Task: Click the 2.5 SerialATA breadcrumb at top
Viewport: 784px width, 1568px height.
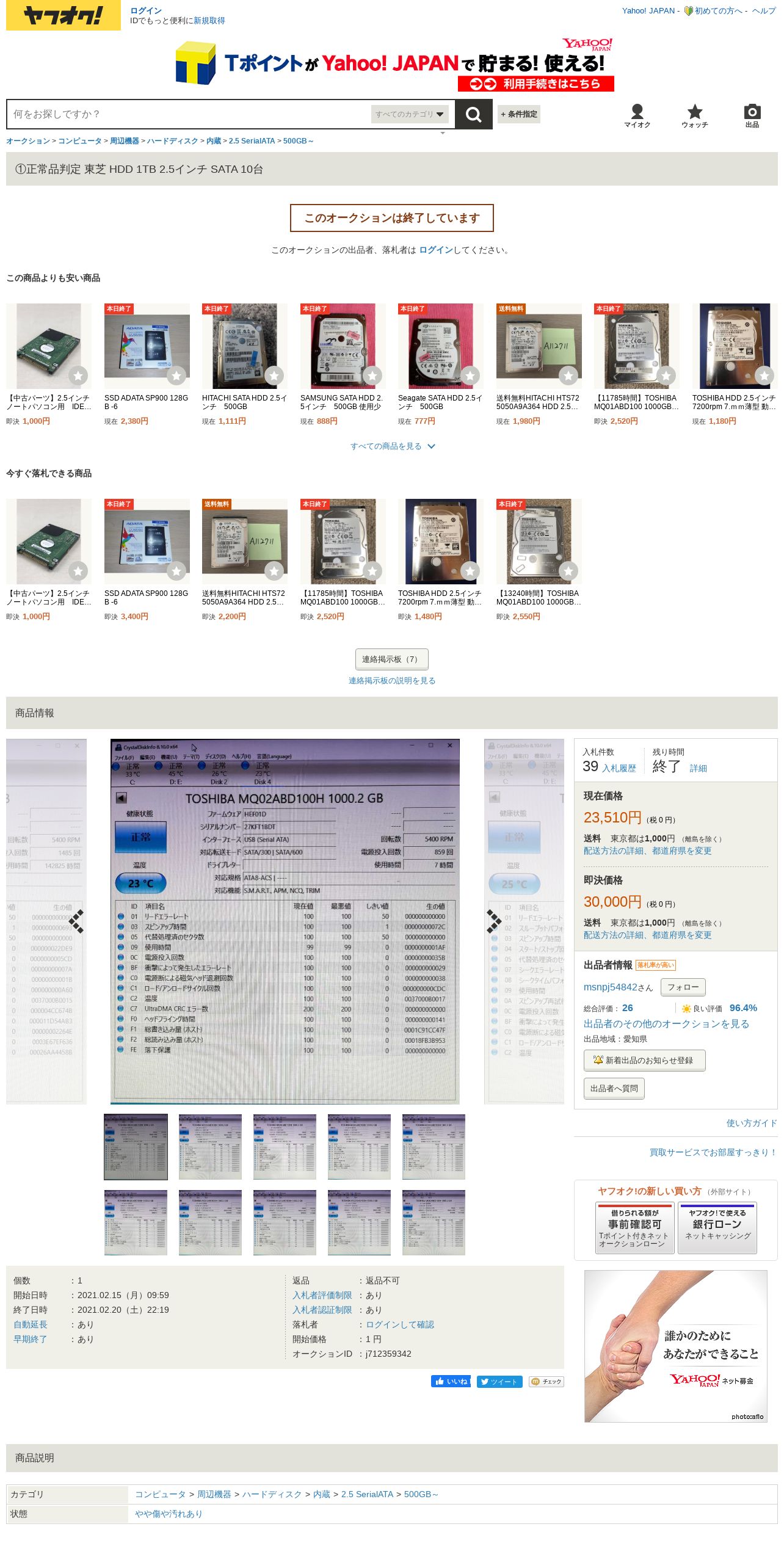Action: coord(252,141)
